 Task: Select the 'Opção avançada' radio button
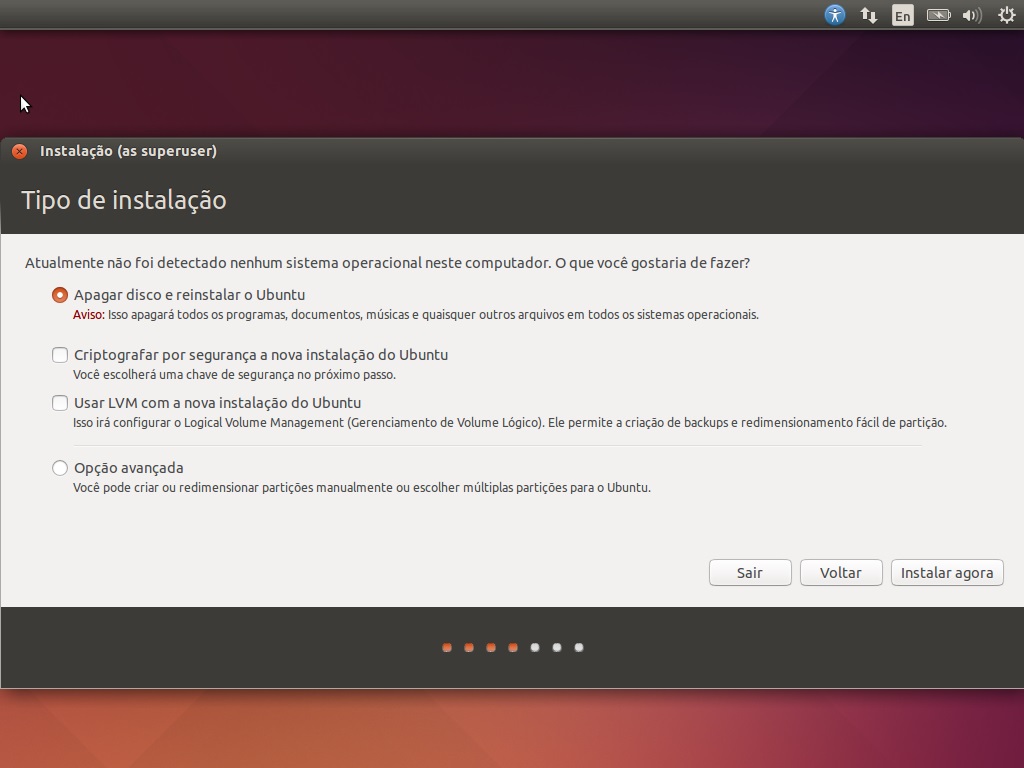(60, 468)
